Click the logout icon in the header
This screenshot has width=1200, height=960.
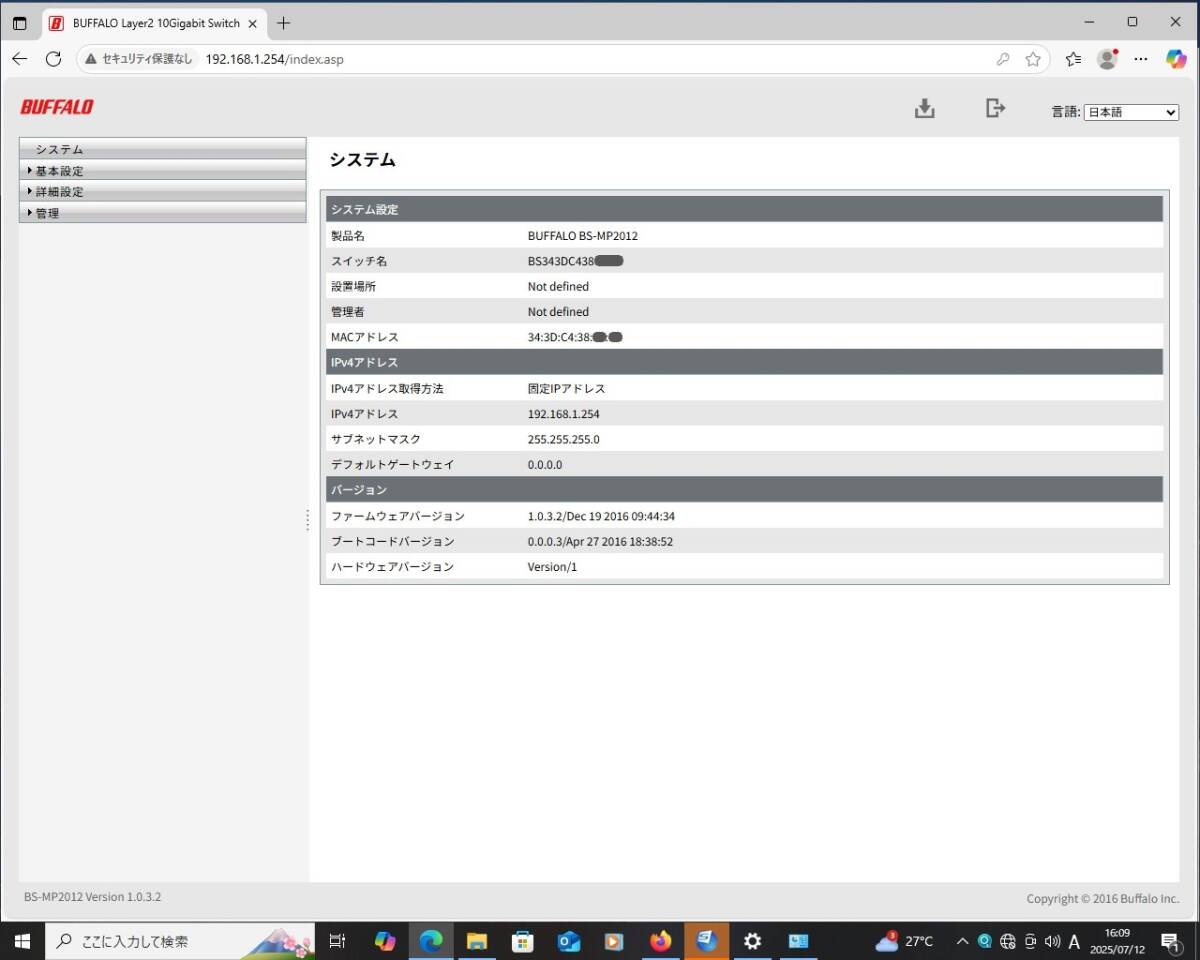995,108
